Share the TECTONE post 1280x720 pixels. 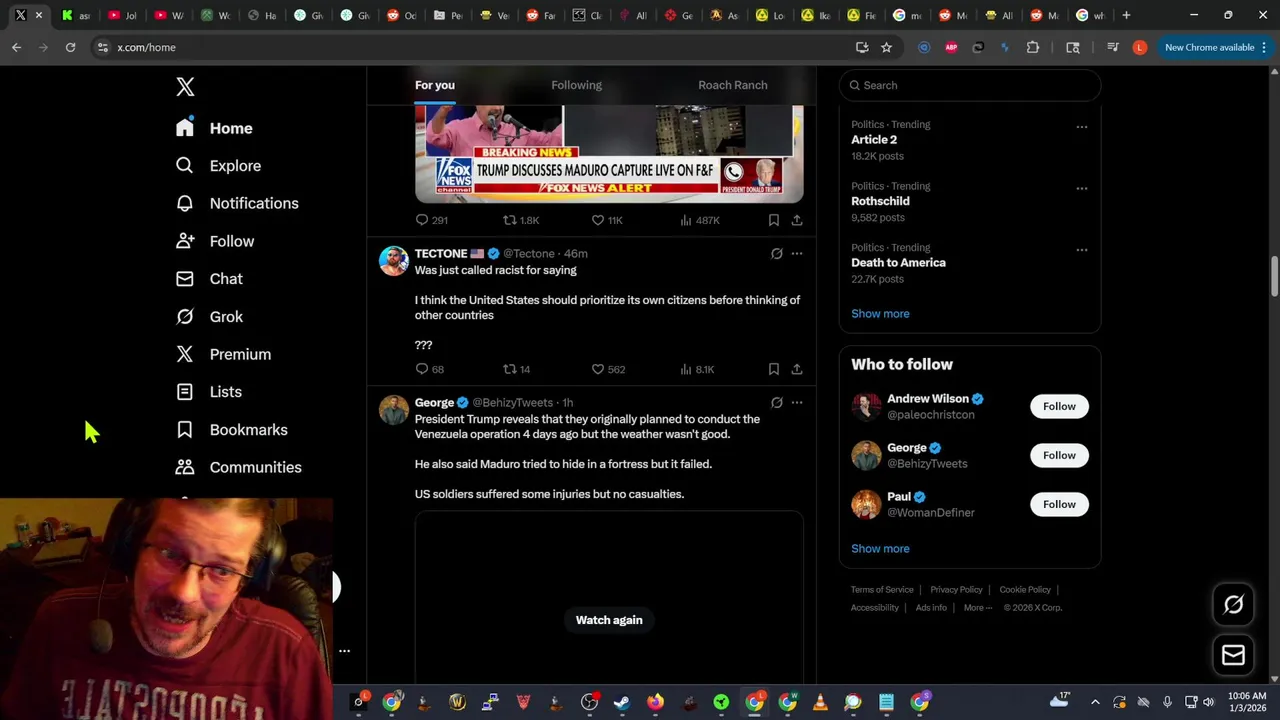click(x=797, y=369)
